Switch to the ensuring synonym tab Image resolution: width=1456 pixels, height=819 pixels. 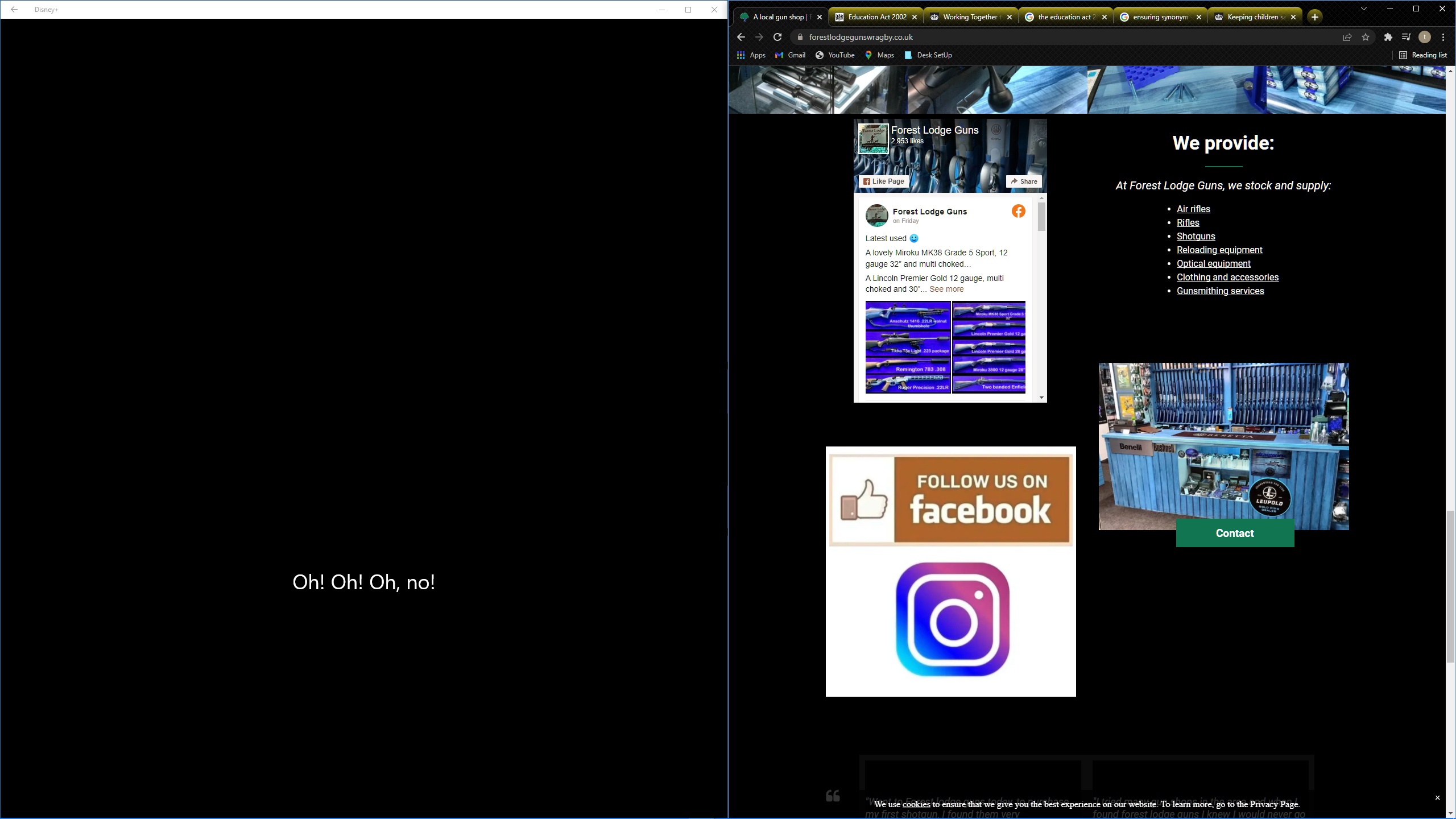pos(1160,17)
